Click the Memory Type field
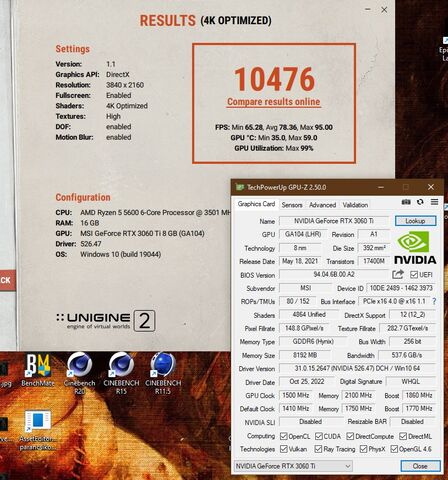Image resolution: width=448 pixels, height=480 pixels. (x=313, y=342)
